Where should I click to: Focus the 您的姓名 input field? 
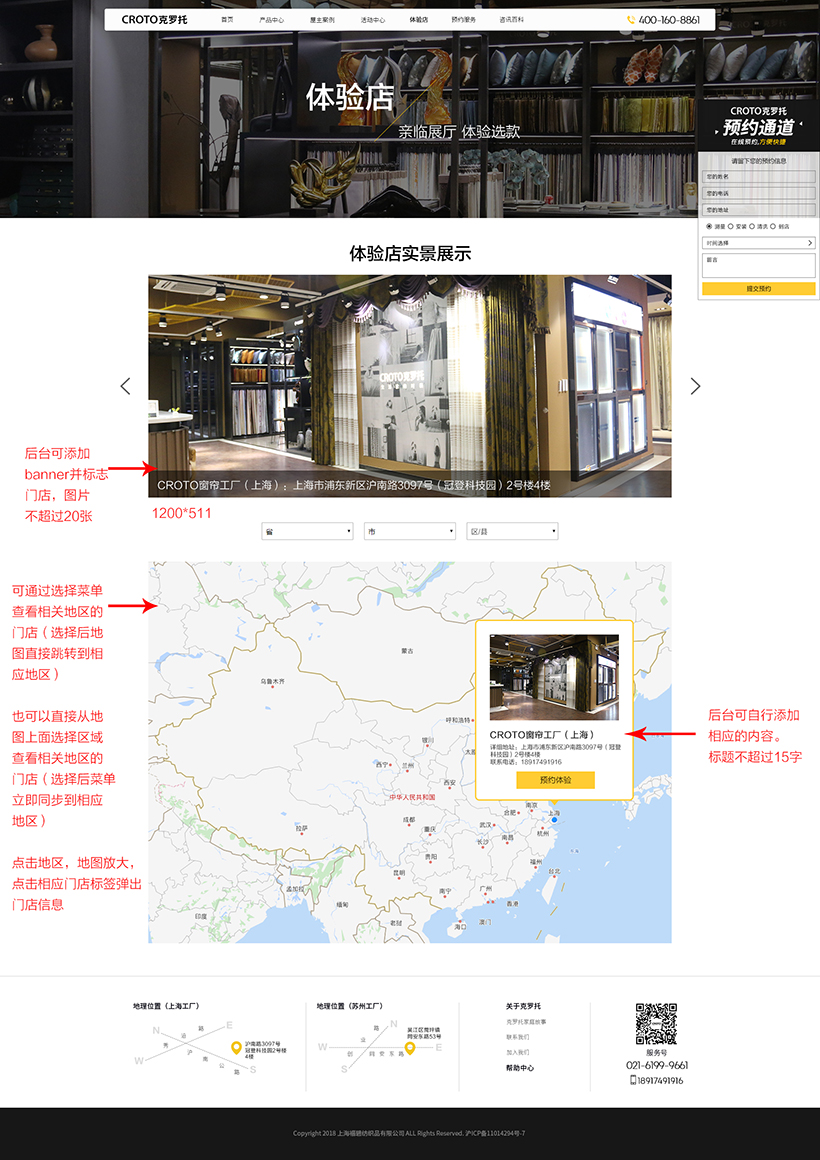[759, 177]
